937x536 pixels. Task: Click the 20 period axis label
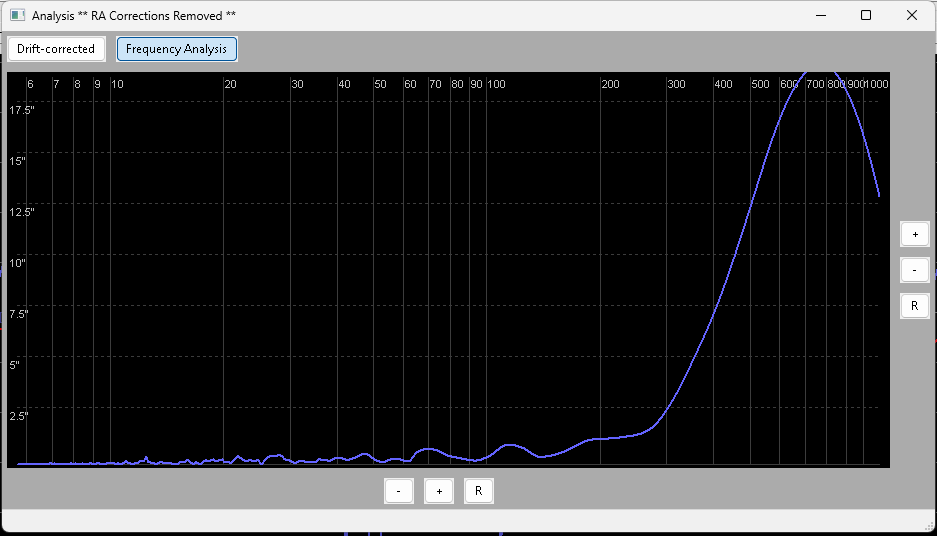(231, 84)
